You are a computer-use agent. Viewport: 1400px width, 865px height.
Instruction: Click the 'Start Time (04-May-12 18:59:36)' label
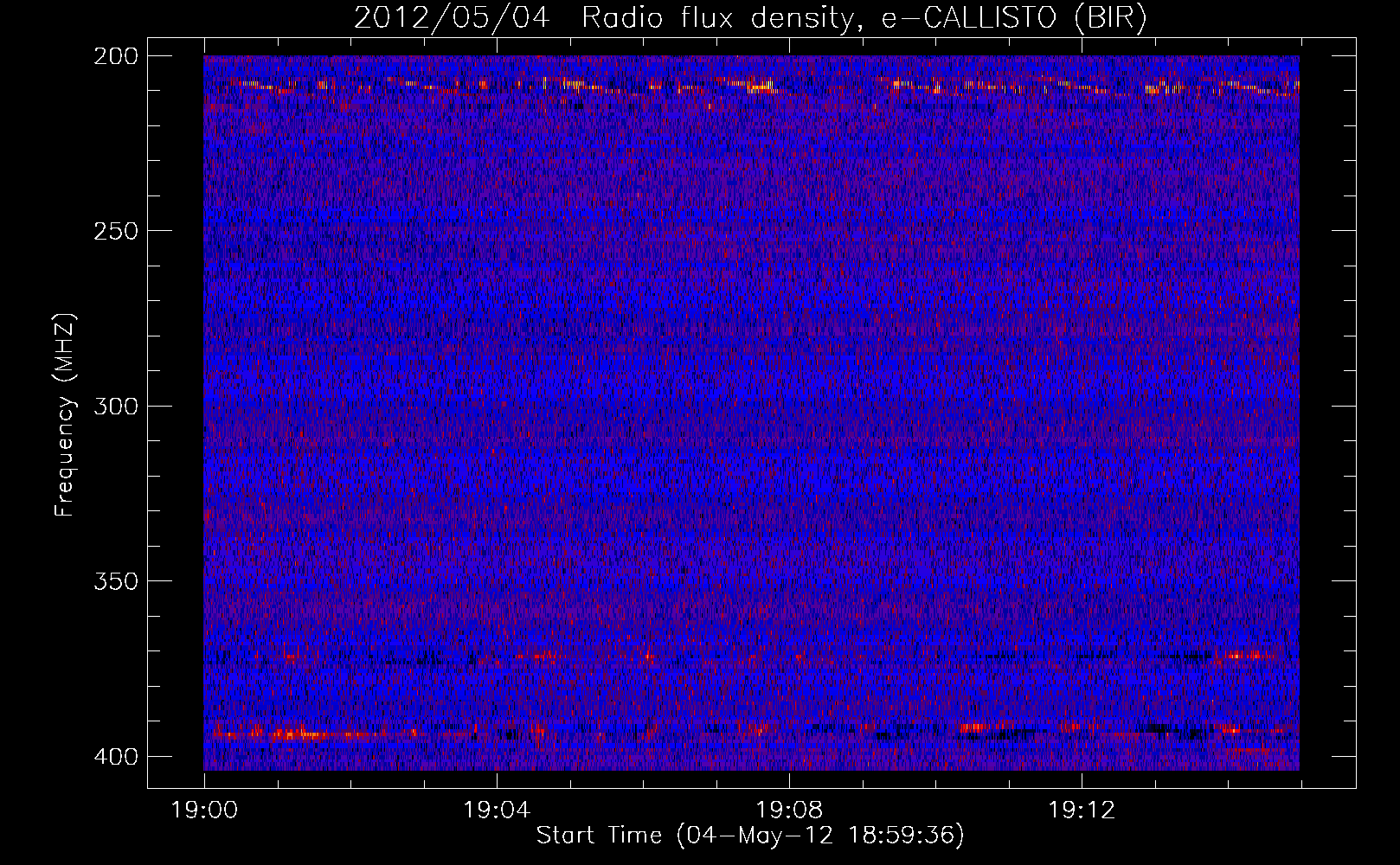tap(750, 836)
